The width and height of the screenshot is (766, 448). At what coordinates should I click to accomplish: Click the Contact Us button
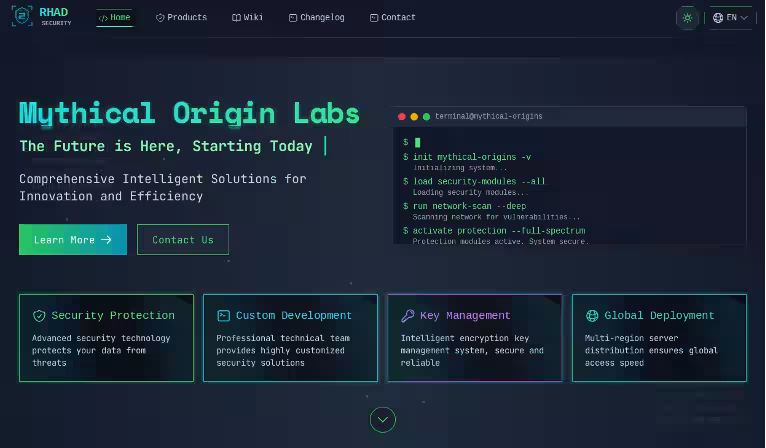pos(182,240)
